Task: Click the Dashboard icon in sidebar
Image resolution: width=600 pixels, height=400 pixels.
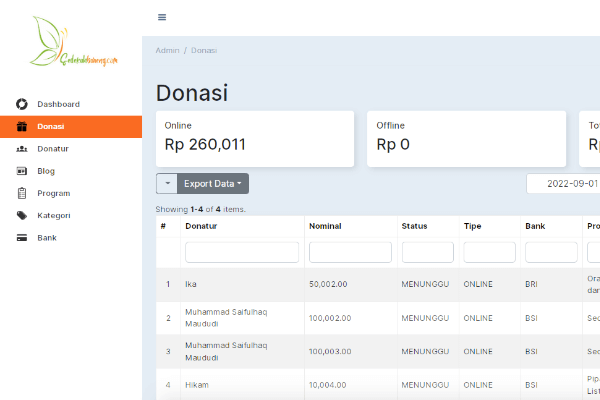Action: pyautogui.click(x=22, y=104)
